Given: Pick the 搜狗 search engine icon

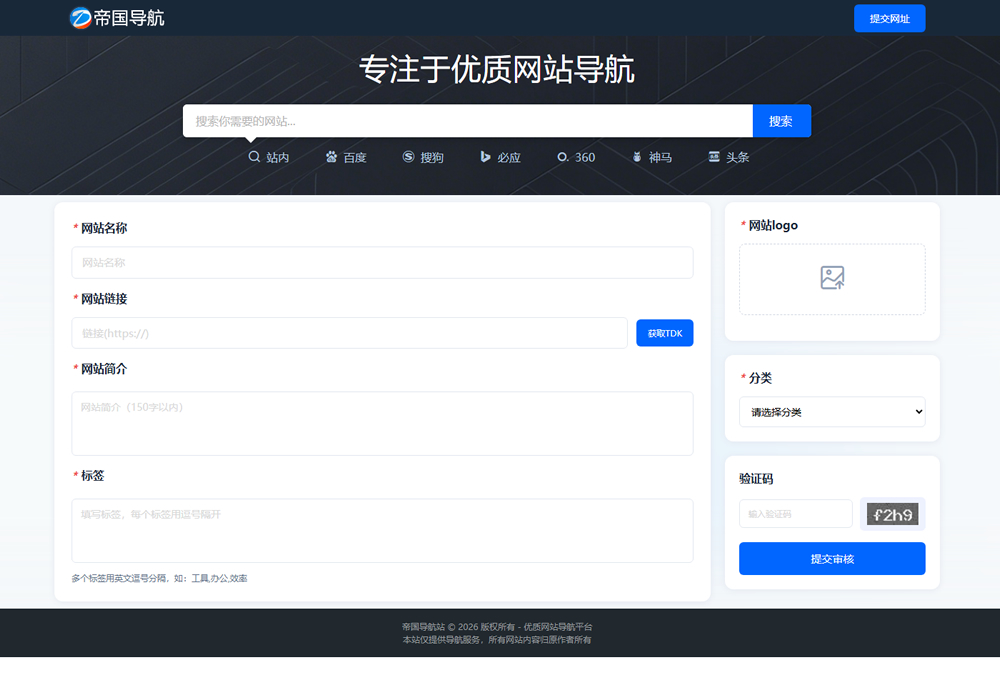Looking at the screenshot, I should click(x=409, y=157).
